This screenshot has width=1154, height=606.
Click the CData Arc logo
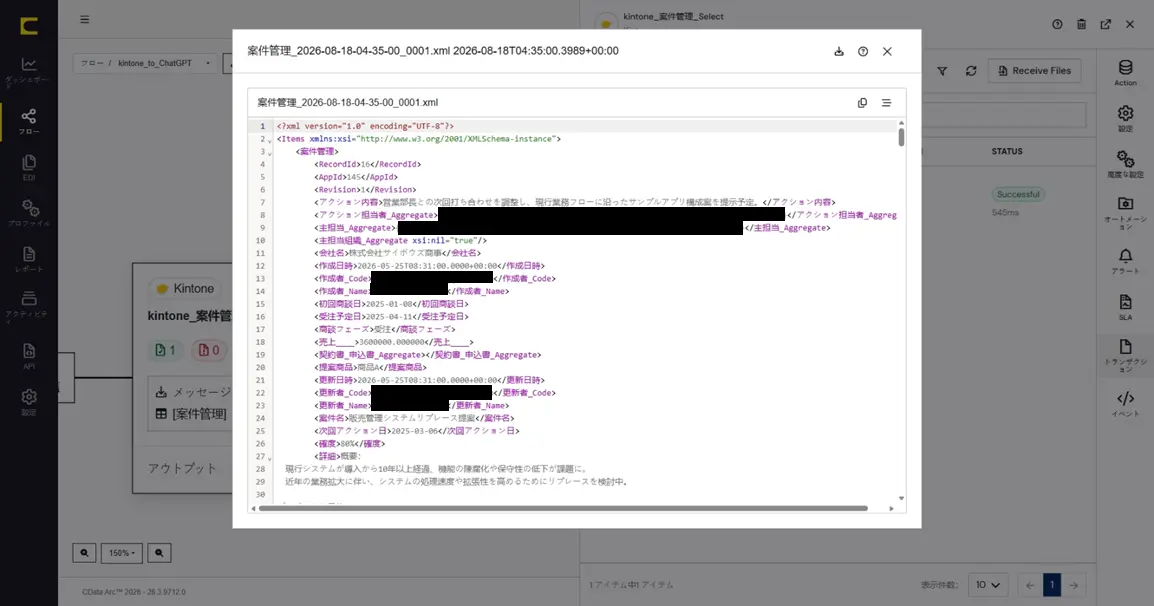point(29,26)
